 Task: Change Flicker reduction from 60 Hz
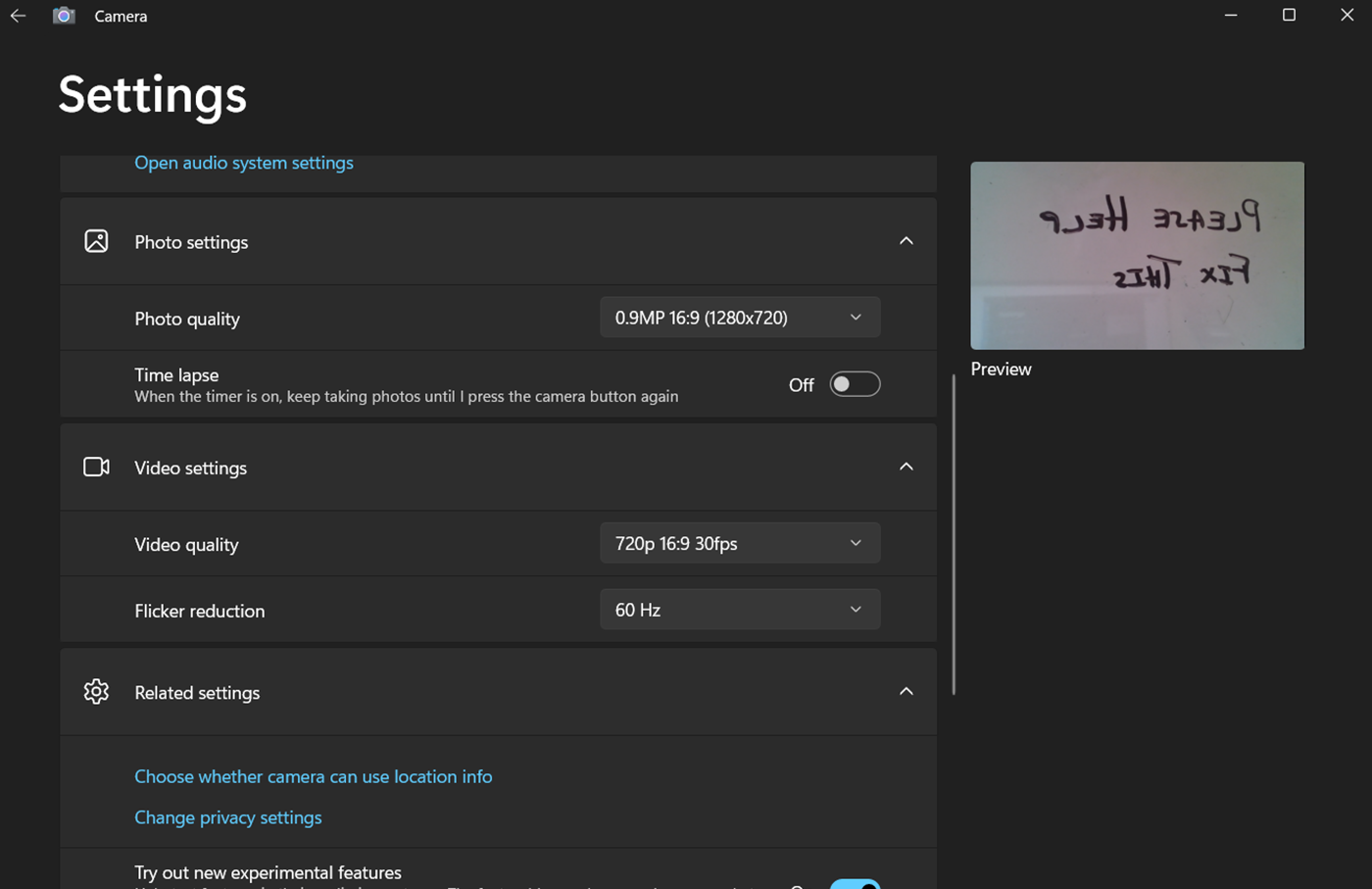click(x=740, y=610)
